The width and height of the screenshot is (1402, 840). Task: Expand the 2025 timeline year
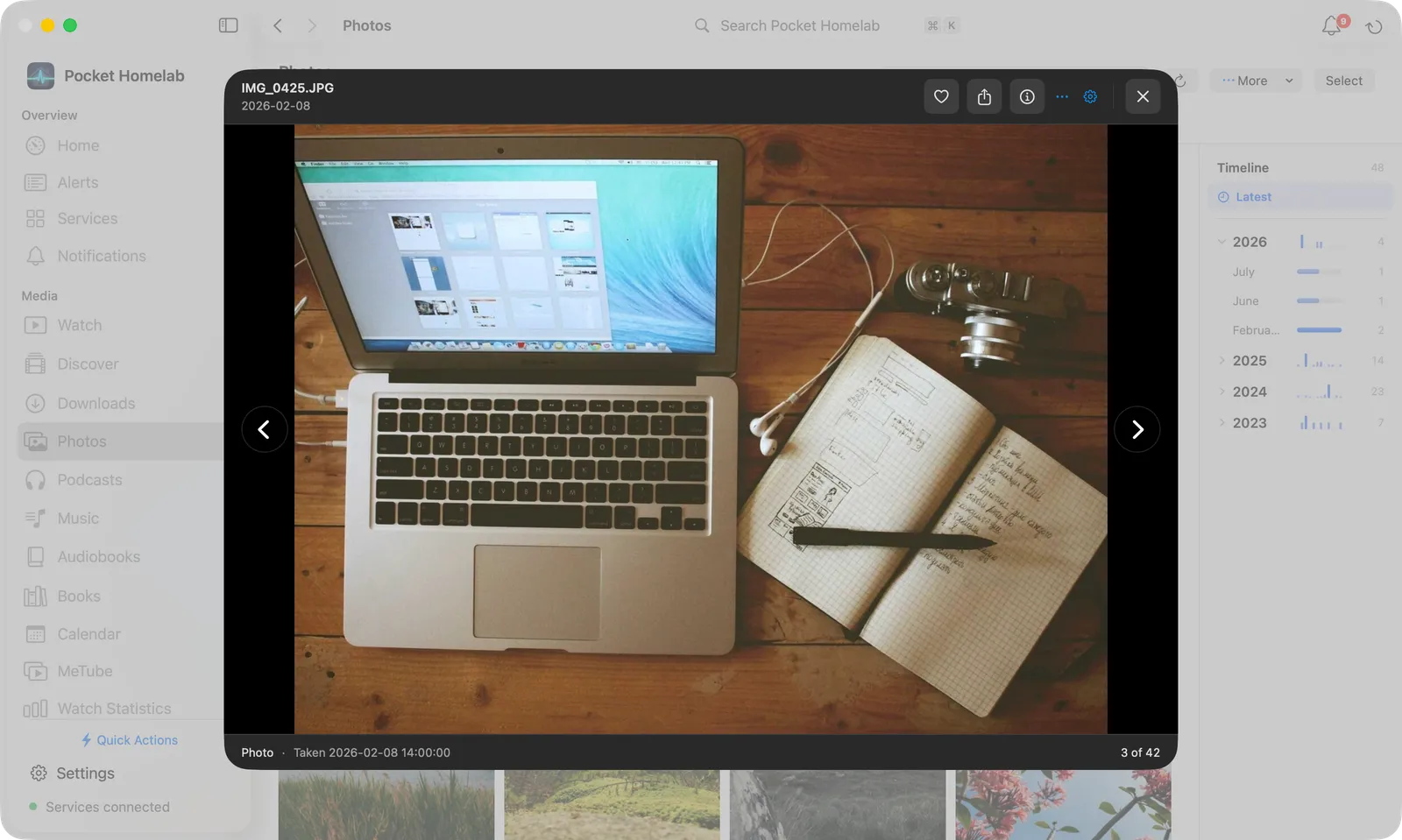click(x=1221, y=360)
